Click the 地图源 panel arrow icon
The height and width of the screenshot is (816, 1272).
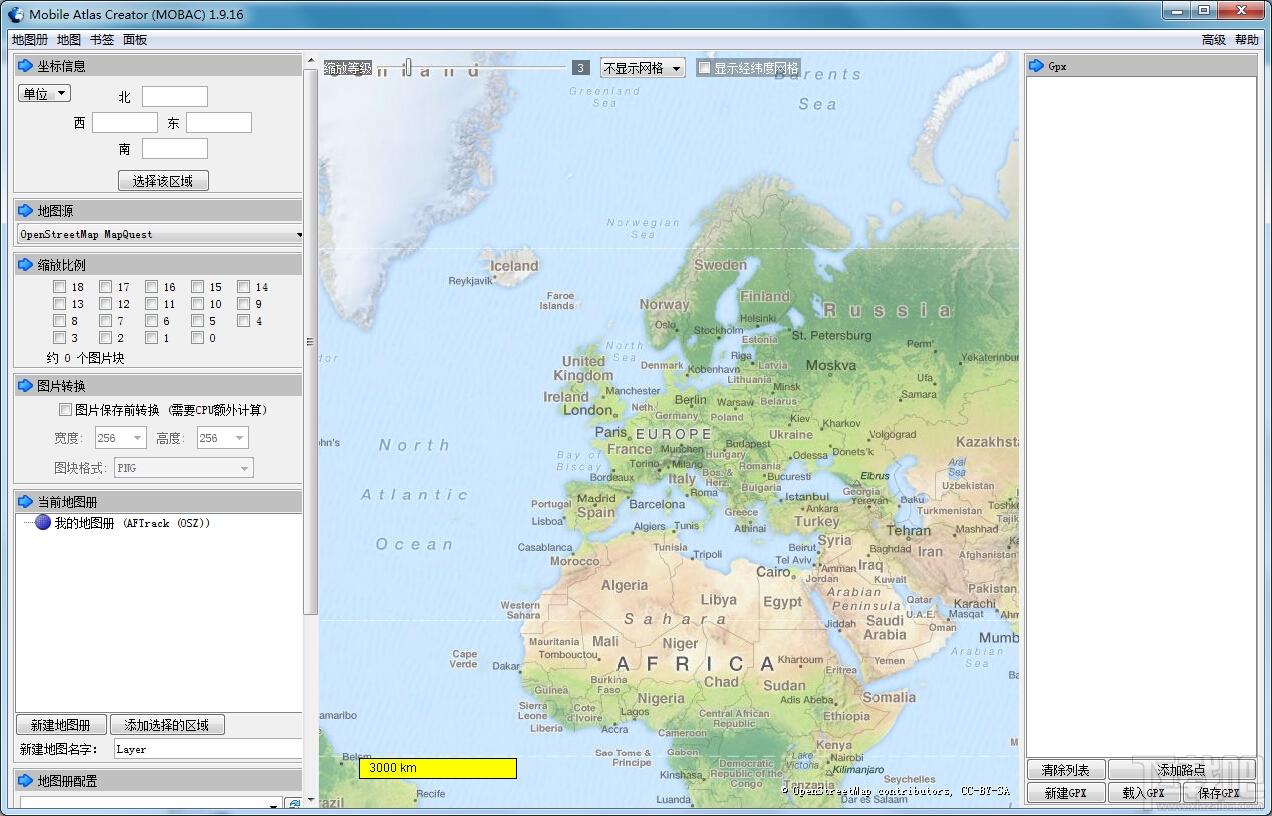26,211
